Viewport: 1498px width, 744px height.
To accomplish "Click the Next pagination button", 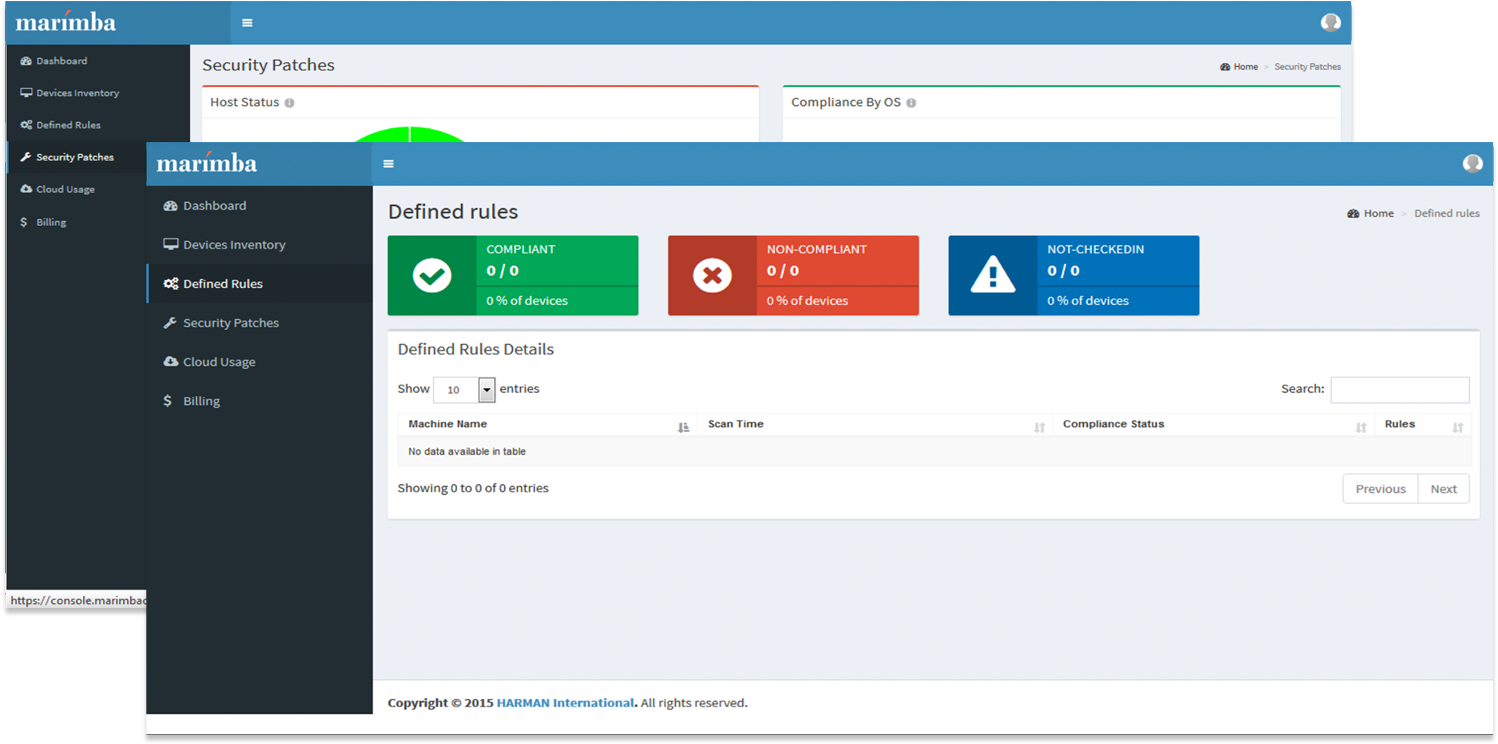I will [x=1443, y=489].
